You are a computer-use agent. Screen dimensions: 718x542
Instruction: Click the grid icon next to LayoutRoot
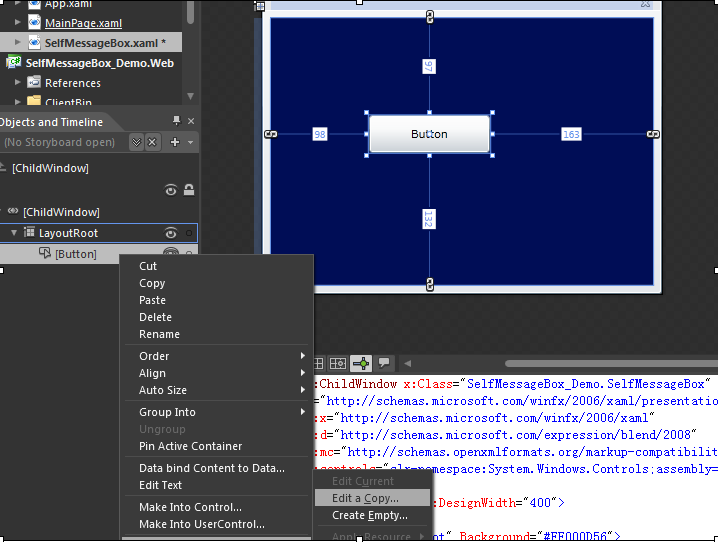pyautogui.click(x=29, y=233)
